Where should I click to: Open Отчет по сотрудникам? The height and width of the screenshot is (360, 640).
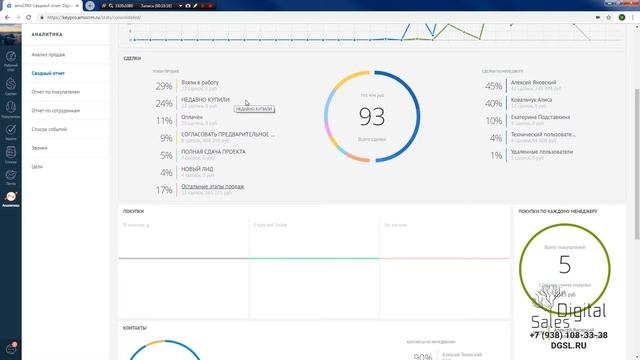pyautogui.click(x=56, y=111)
